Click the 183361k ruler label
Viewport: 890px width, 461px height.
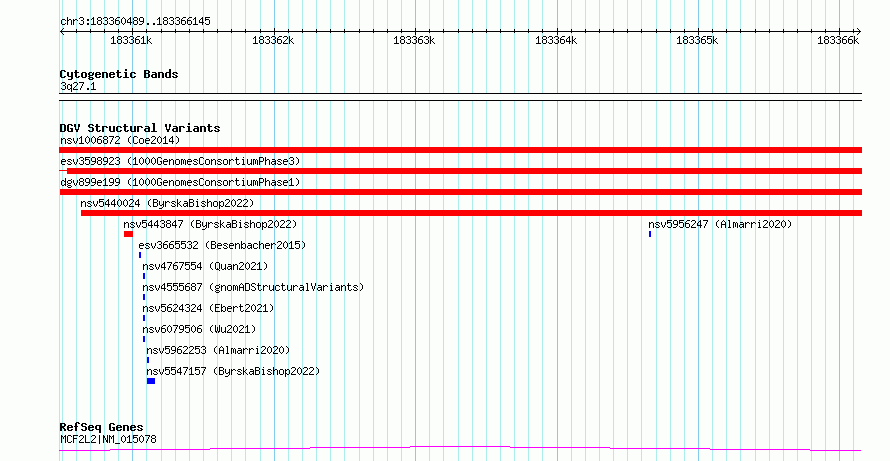(x=131, y=40)
